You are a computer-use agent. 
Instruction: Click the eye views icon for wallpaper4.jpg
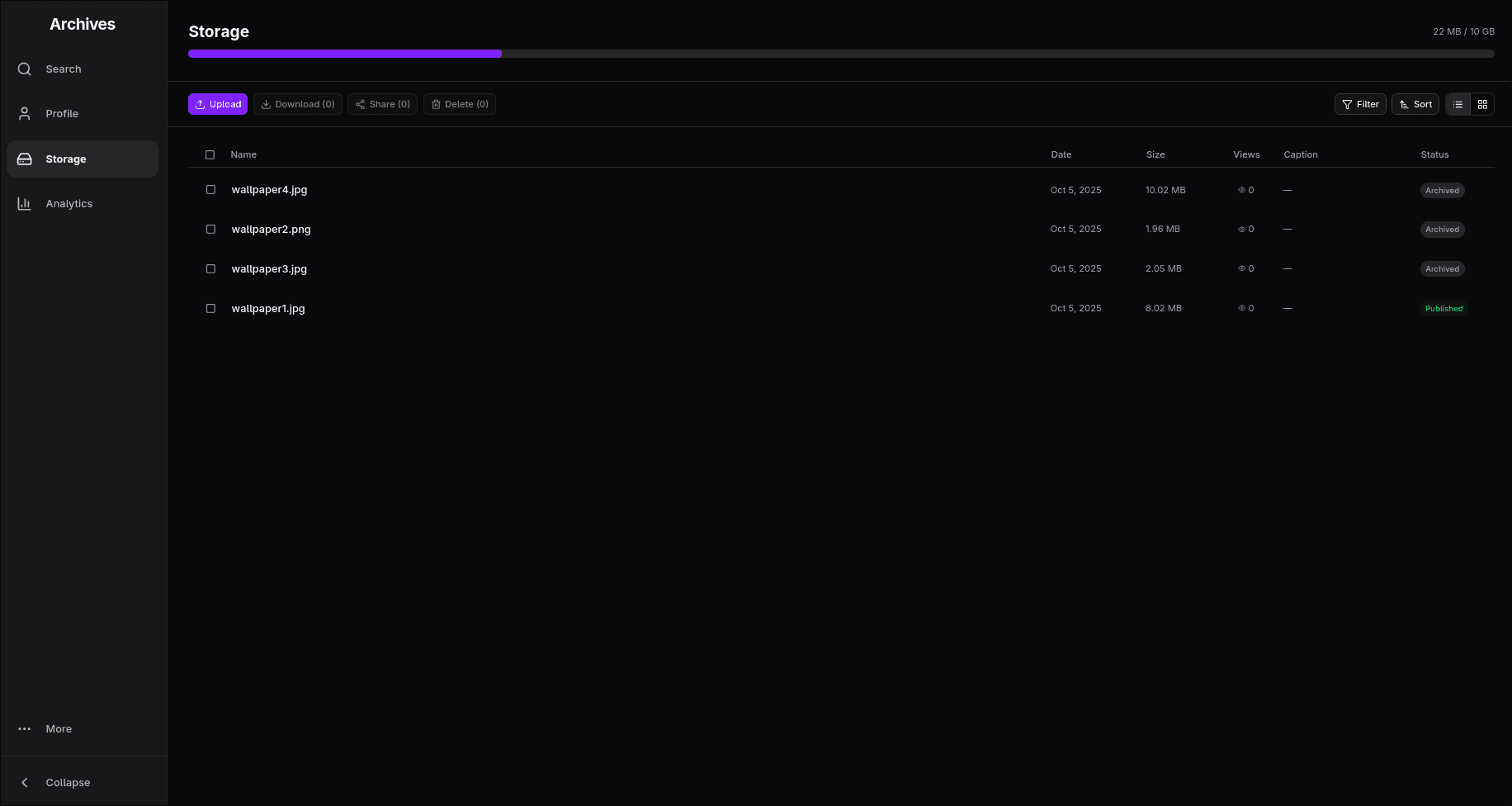point(1241,190)
